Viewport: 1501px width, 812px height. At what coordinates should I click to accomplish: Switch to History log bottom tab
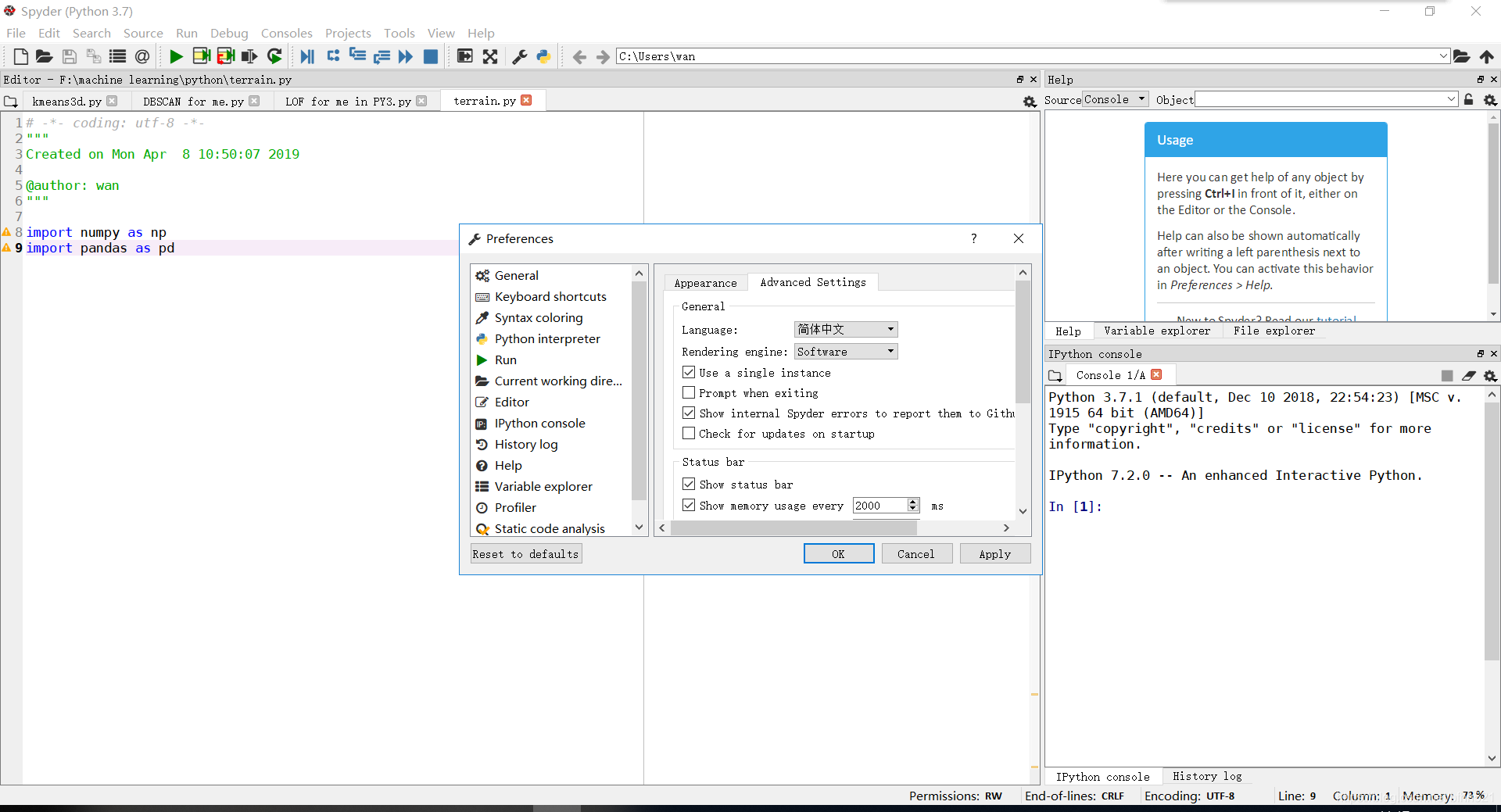pos(1207,776)
